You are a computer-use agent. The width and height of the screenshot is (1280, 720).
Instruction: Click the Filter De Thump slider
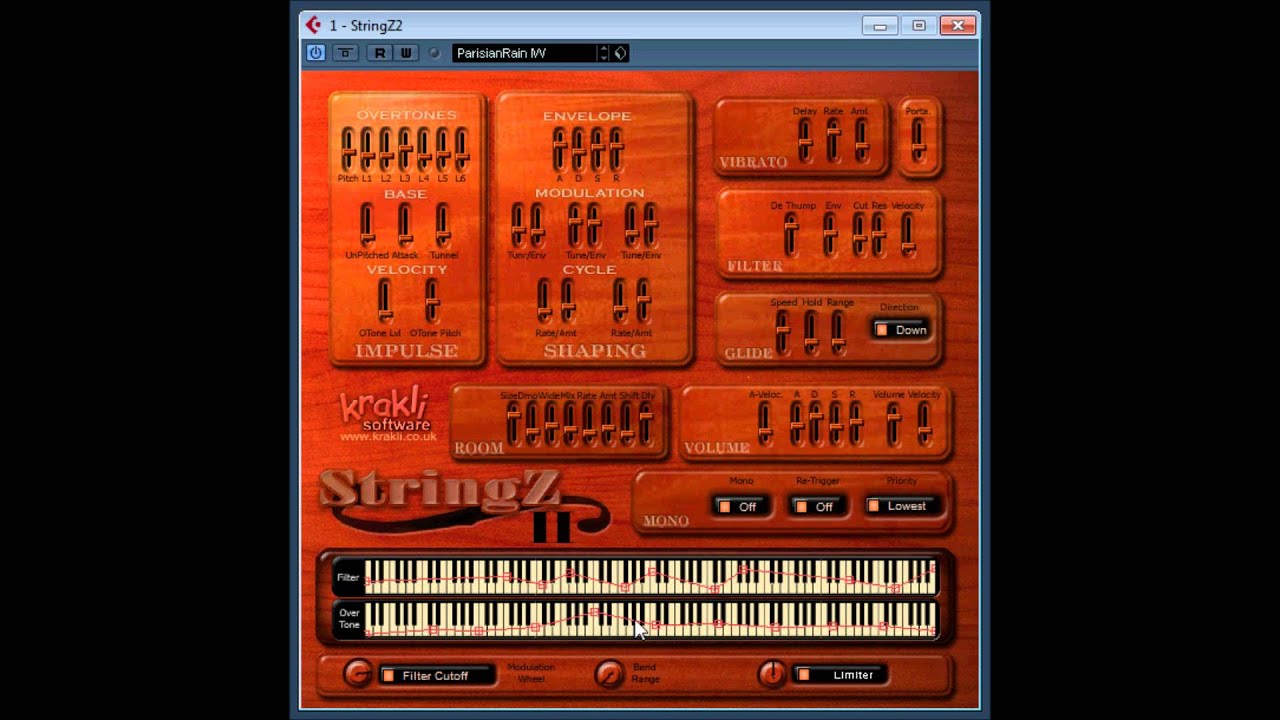click(791, 235)
